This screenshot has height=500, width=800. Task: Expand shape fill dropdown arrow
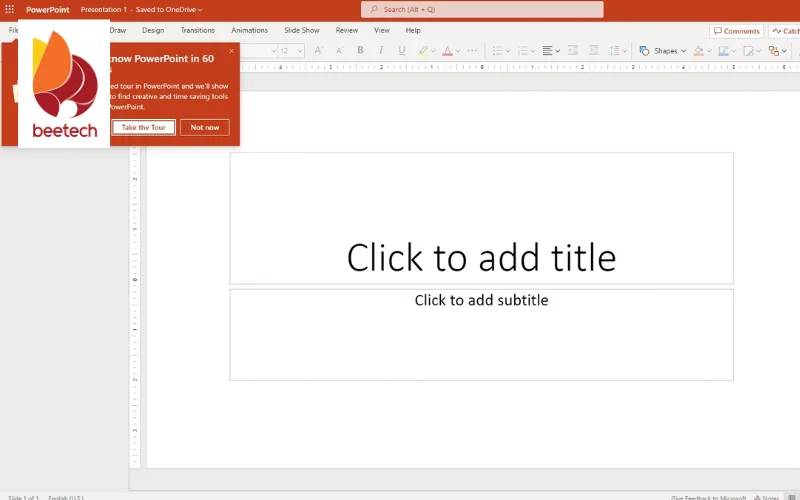709,51
